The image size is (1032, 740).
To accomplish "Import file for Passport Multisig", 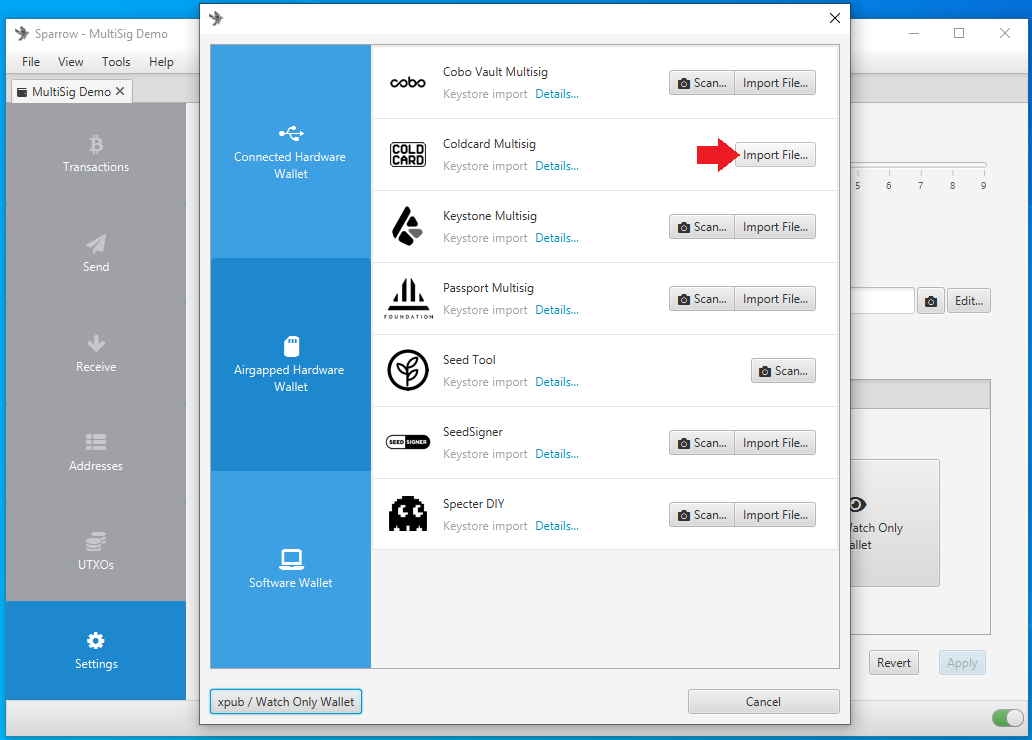I will point(775,299).
